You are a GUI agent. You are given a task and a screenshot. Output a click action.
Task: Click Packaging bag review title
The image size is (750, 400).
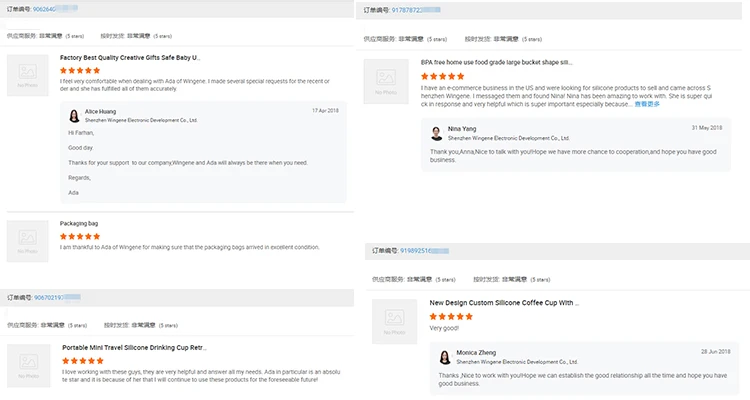[x=79, y=223]
